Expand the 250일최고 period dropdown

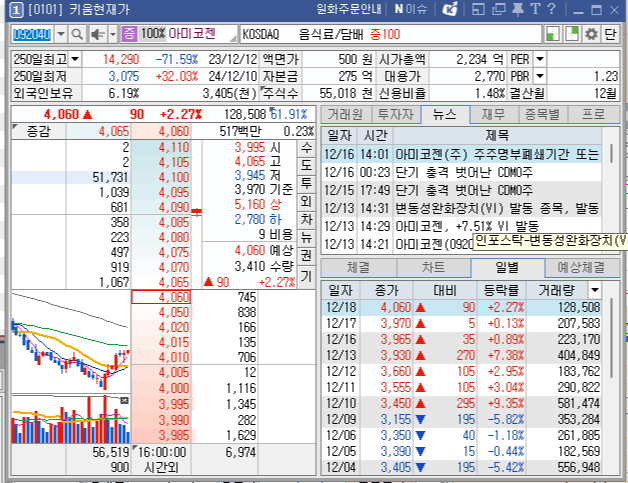(75, 60)
